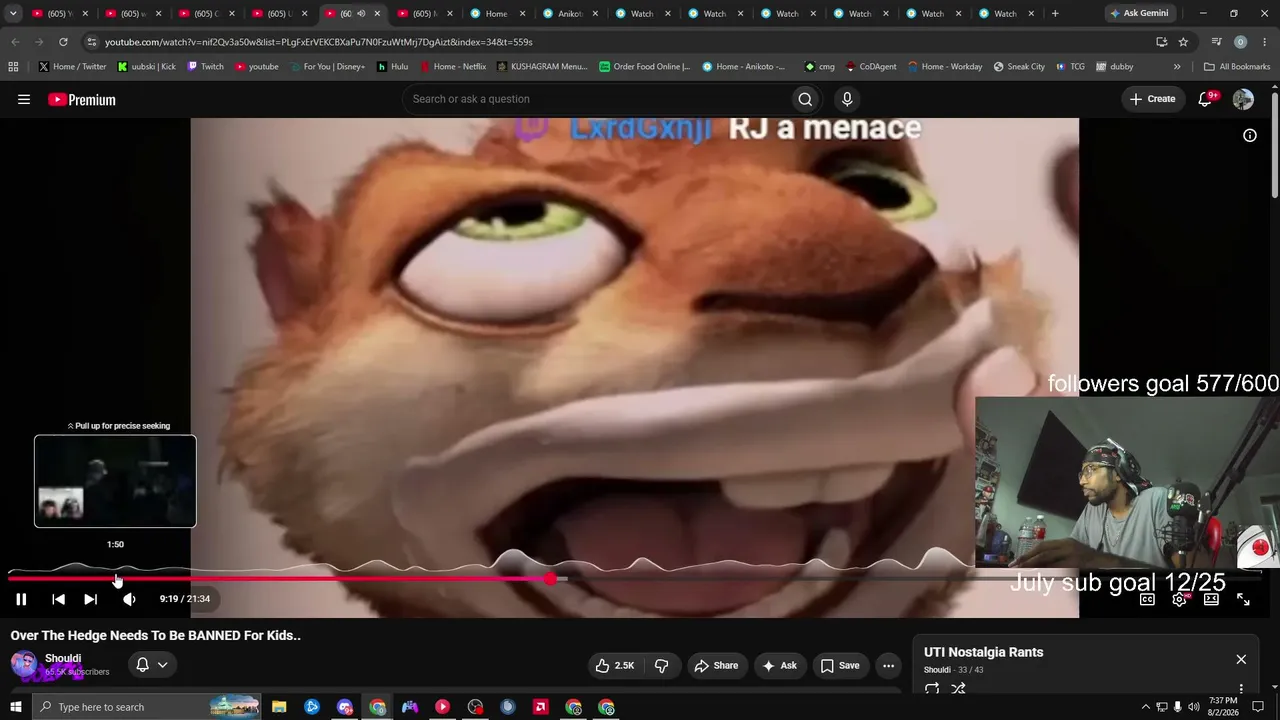Open YouTube notifications bell
The width and height of the screenshot is (1280, 720).
[x=1205, y=99]
